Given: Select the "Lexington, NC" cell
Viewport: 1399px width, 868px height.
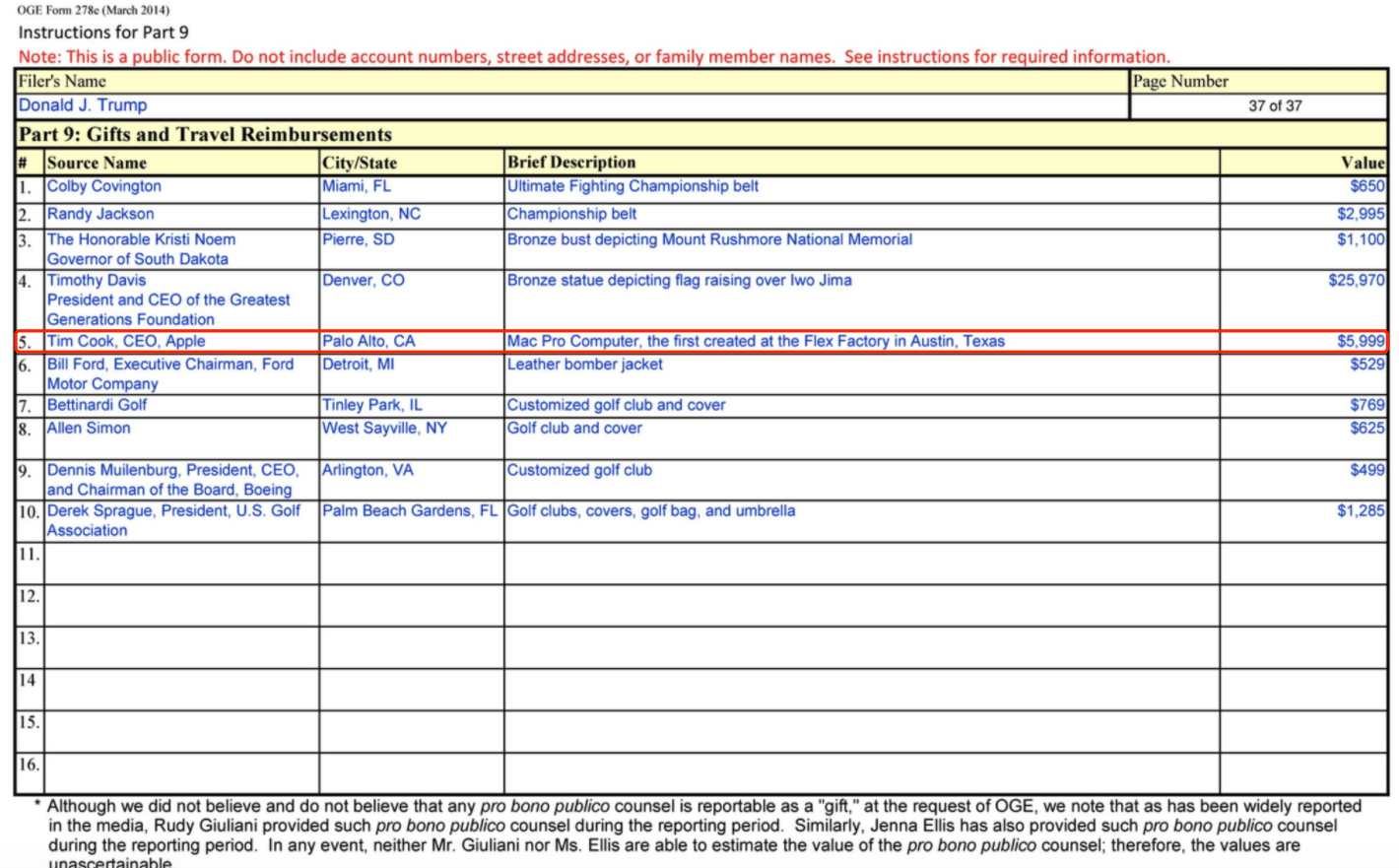Looking at the screenshot, I should (371, 214).
